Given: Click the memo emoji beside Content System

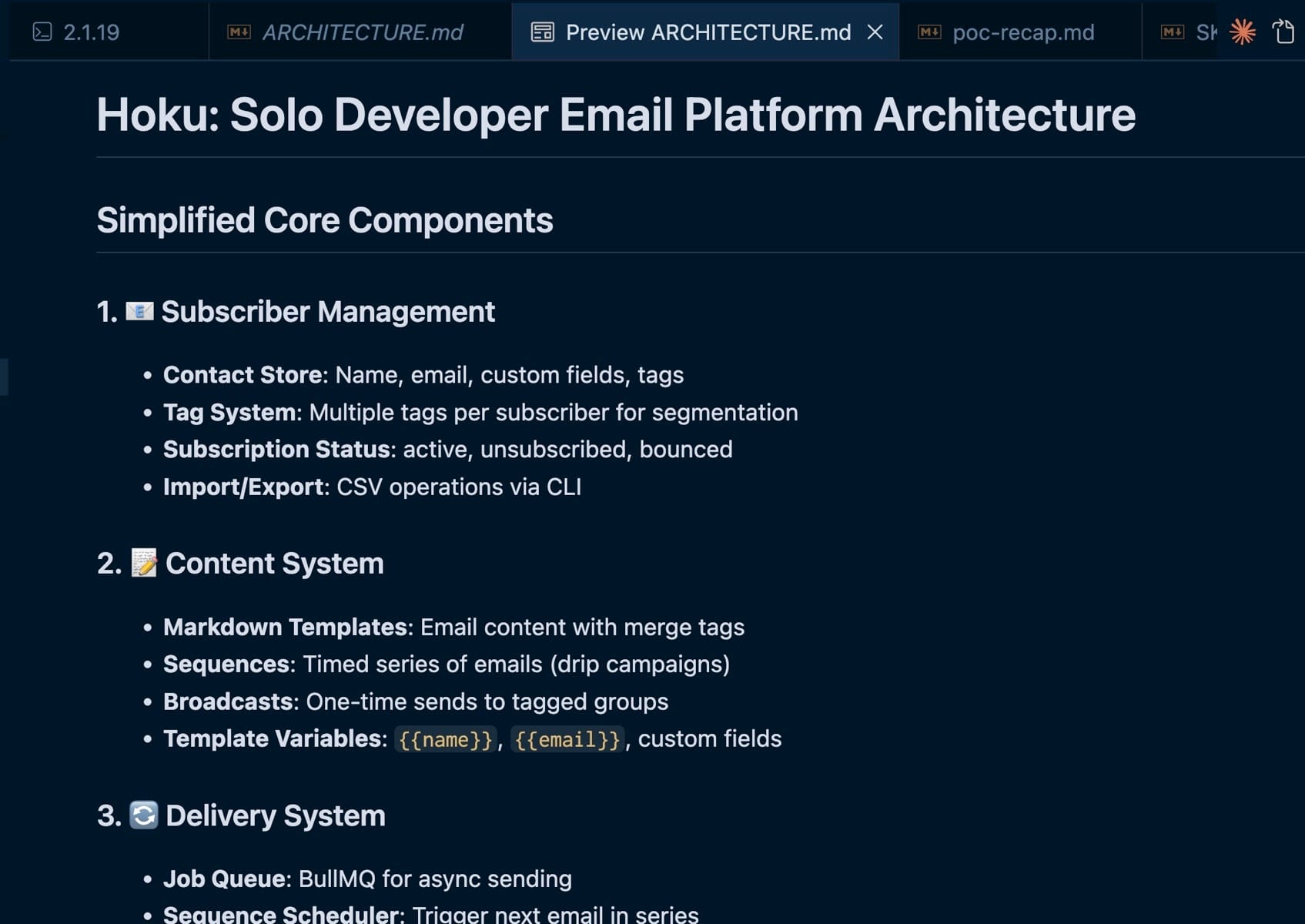Looking at the screenshot, I should pyautogui.click(x=144, y=563).
